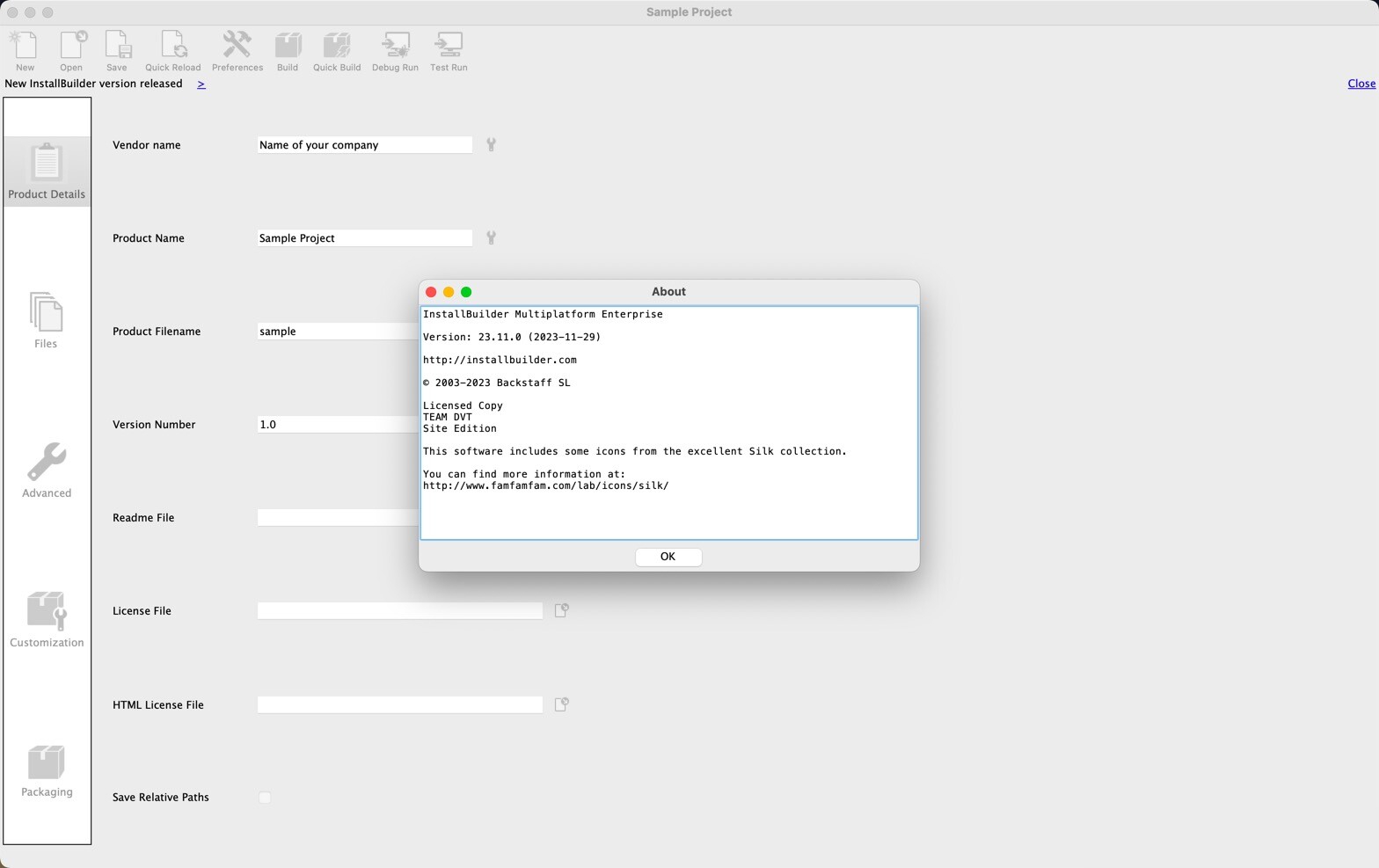Follow the '>' new version release link
The height and width of the screenshot is (868, 1379).
pos(201,84)
